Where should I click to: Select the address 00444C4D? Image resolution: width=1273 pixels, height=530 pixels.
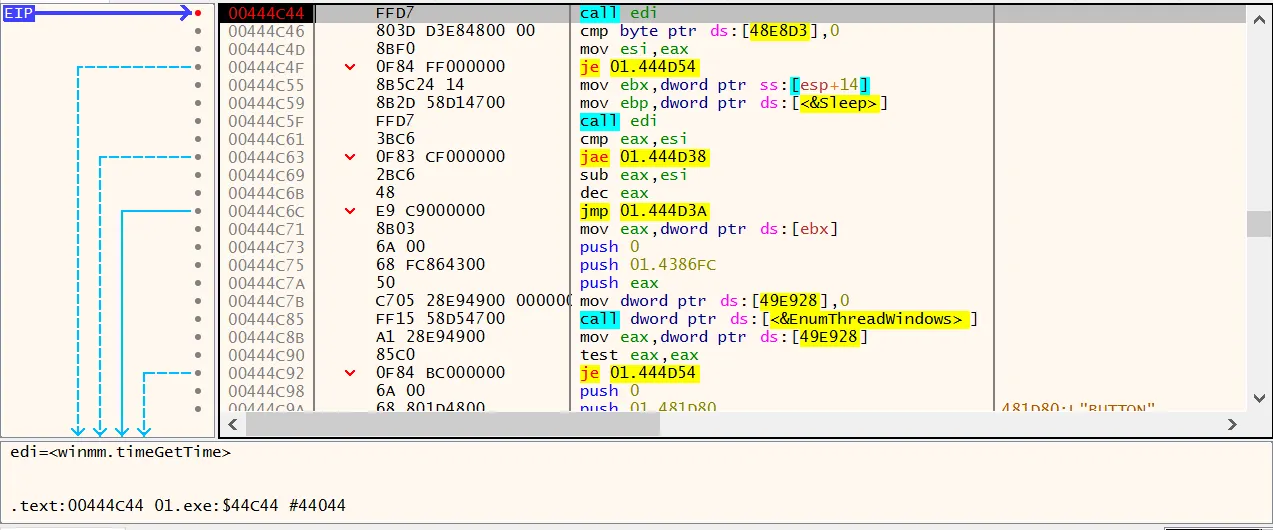coord(266,49)
